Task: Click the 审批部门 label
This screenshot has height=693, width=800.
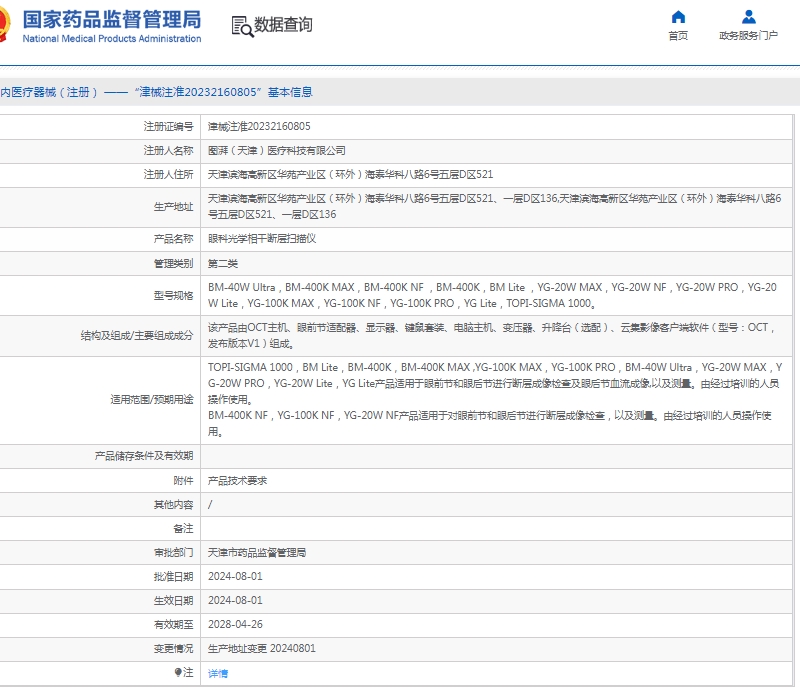Action: (173, 553)
